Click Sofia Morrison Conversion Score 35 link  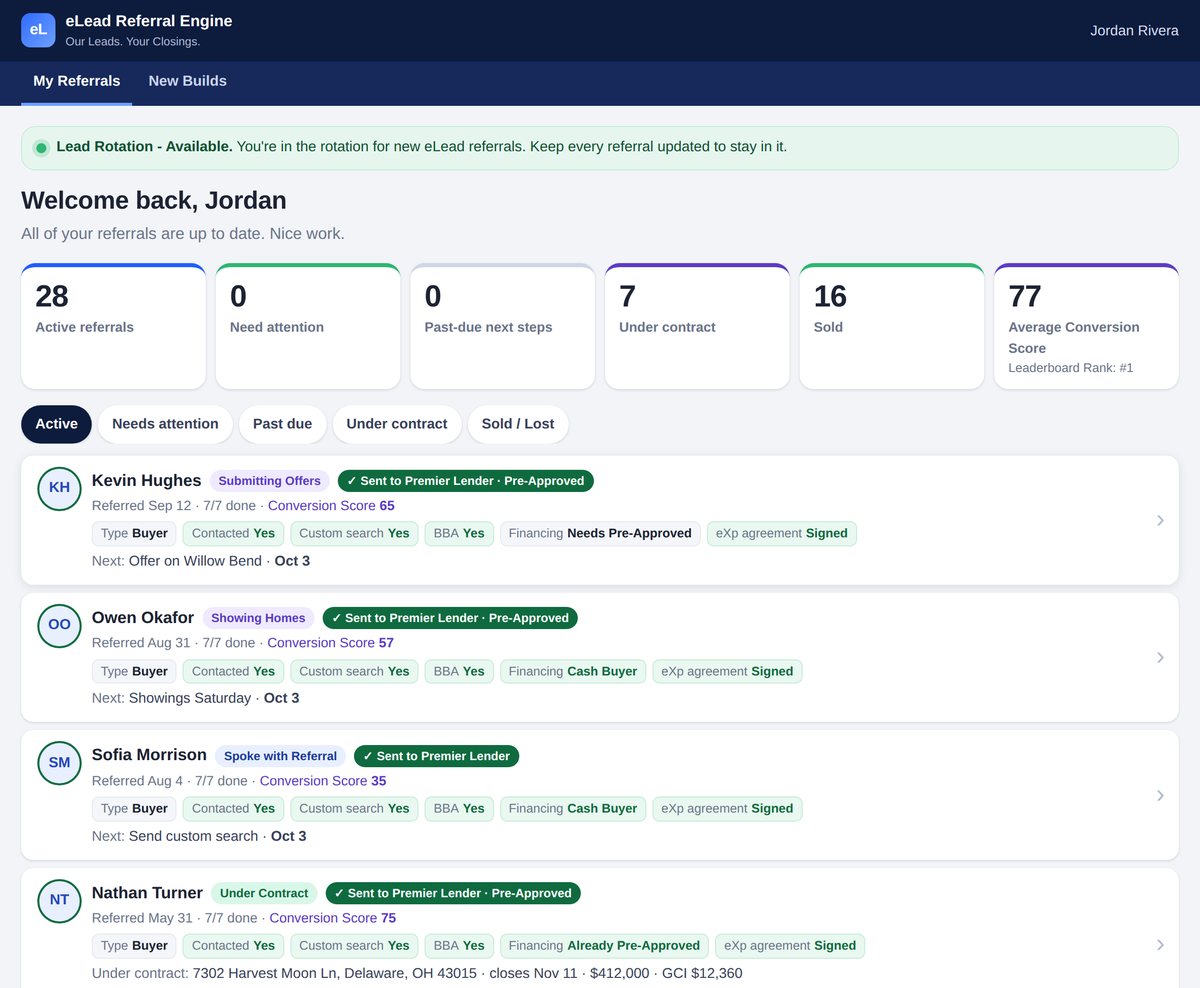click(323, 781)
